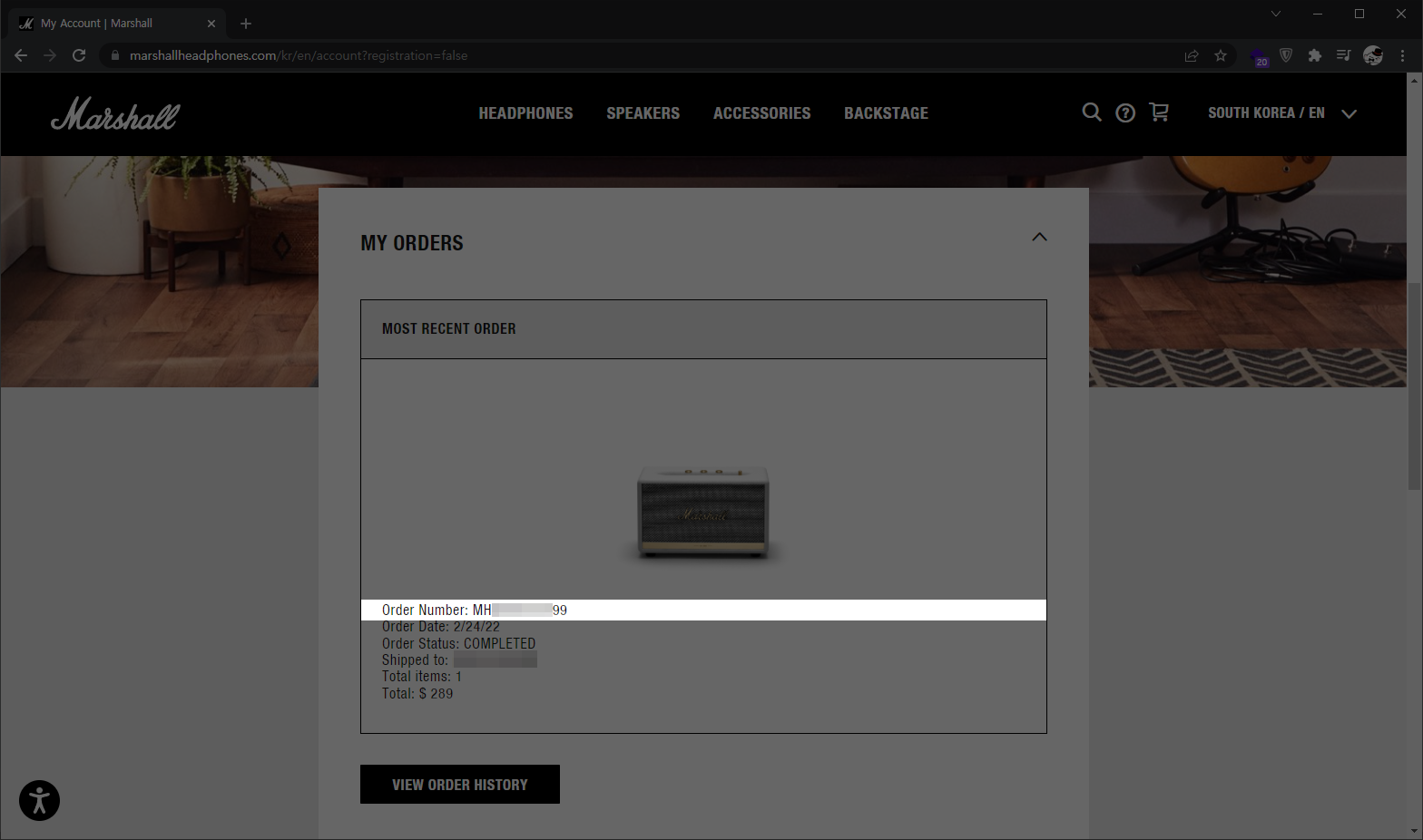This screenshot has width=1423, height=840.
Task: Open the shopping cart icon
Action: pyautogui.click(x=1159, y=112)
